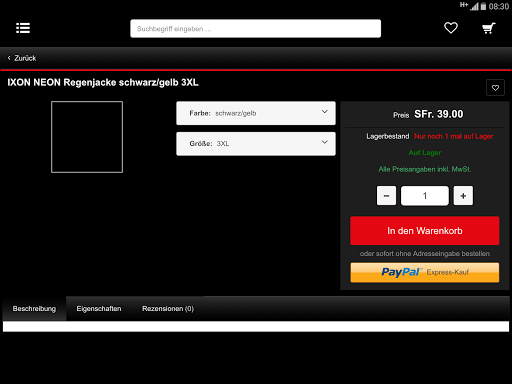Open the wishlist heart in the header
Image resolution: width=512 pixels, height=384 pixels.
pos(451,28)
